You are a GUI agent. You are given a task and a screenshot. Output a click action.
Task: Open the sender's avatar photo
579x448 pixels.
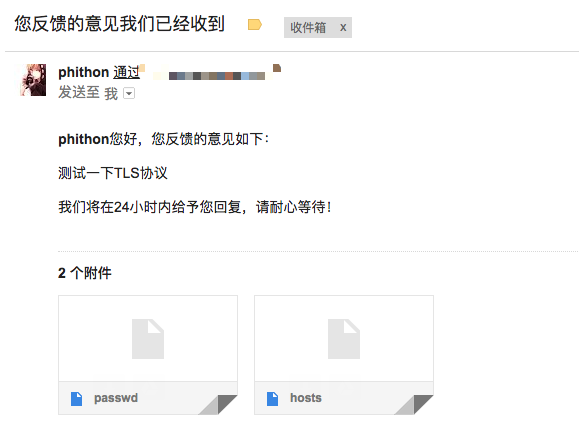33,80
